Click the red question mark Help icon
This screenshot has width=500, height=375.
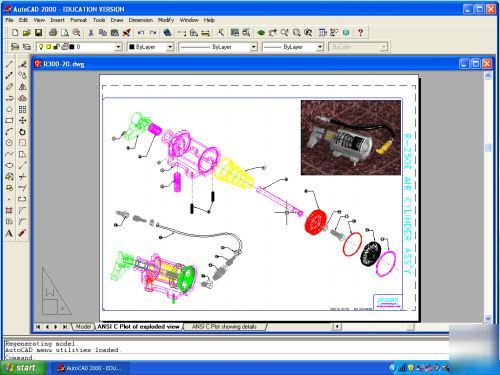click(x=360, y=33)
